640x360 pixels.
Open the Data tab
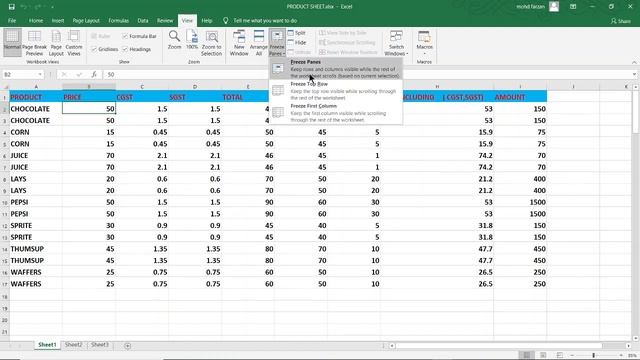coord(143,20)
